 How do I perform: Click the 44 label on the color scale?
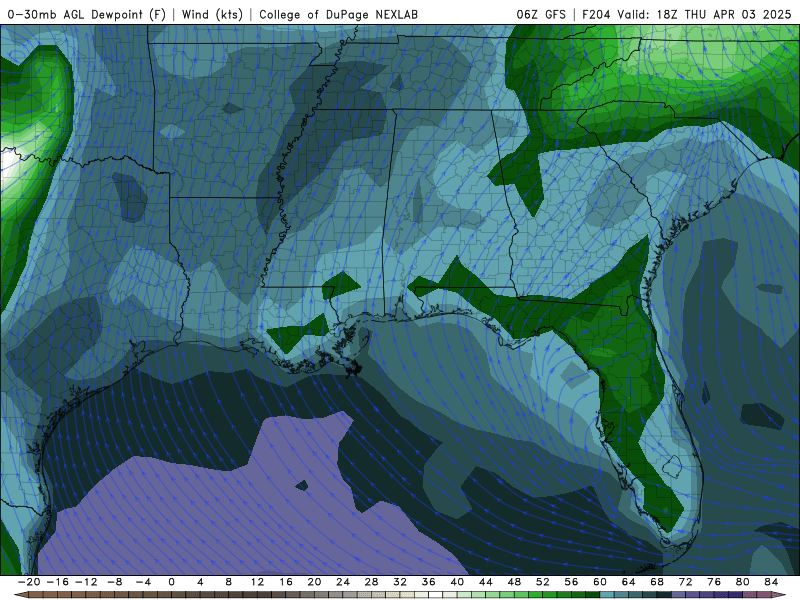pos(486,582)
